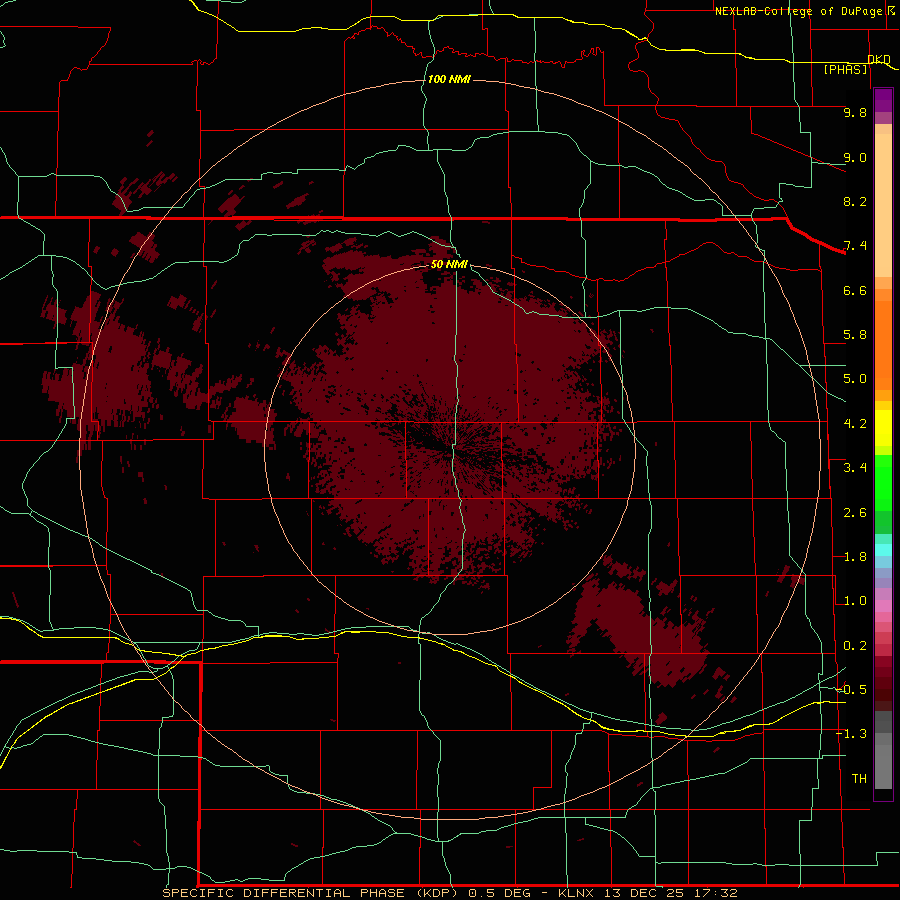The width and height of the screenshot is (900, 900).
Task: Click the 8.2 scale value
Action: pos(855,201)
